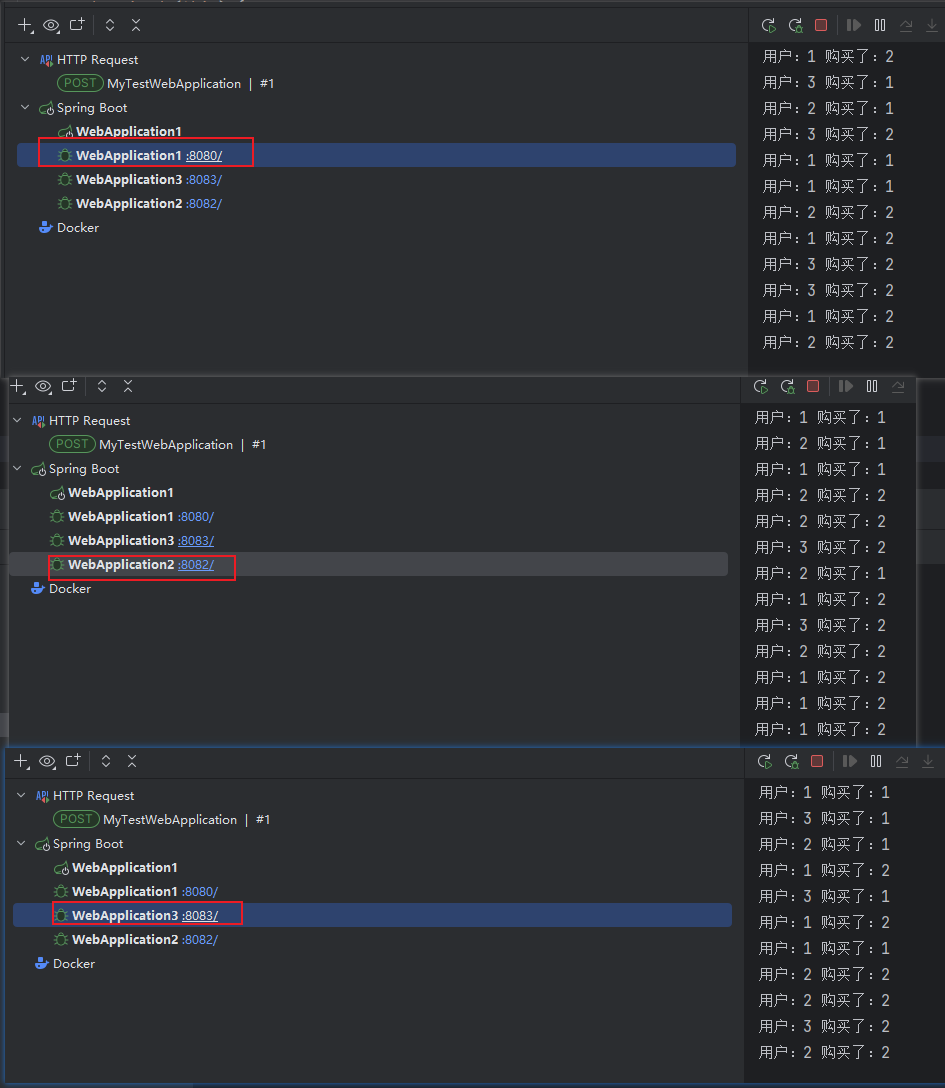Select WebApplication1 without a port in bottom panel
945x1088 pixels.
pyautogui.click(x=116, y=868)
